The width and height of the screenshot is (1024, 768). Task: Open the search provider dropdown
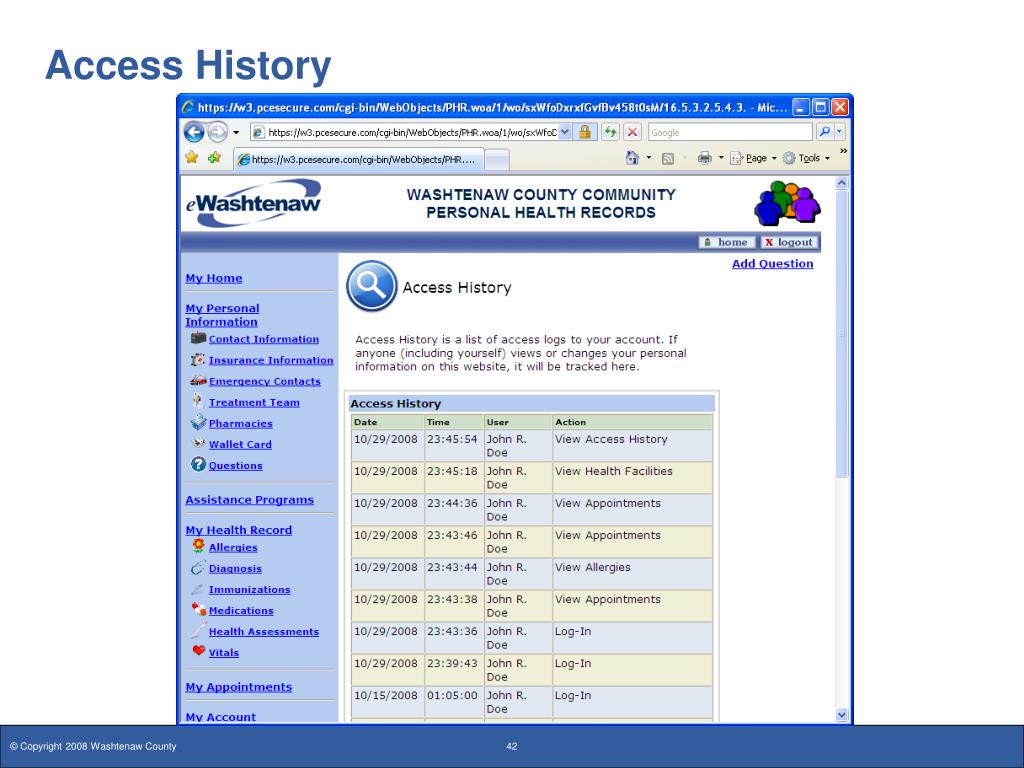point(840,132)
